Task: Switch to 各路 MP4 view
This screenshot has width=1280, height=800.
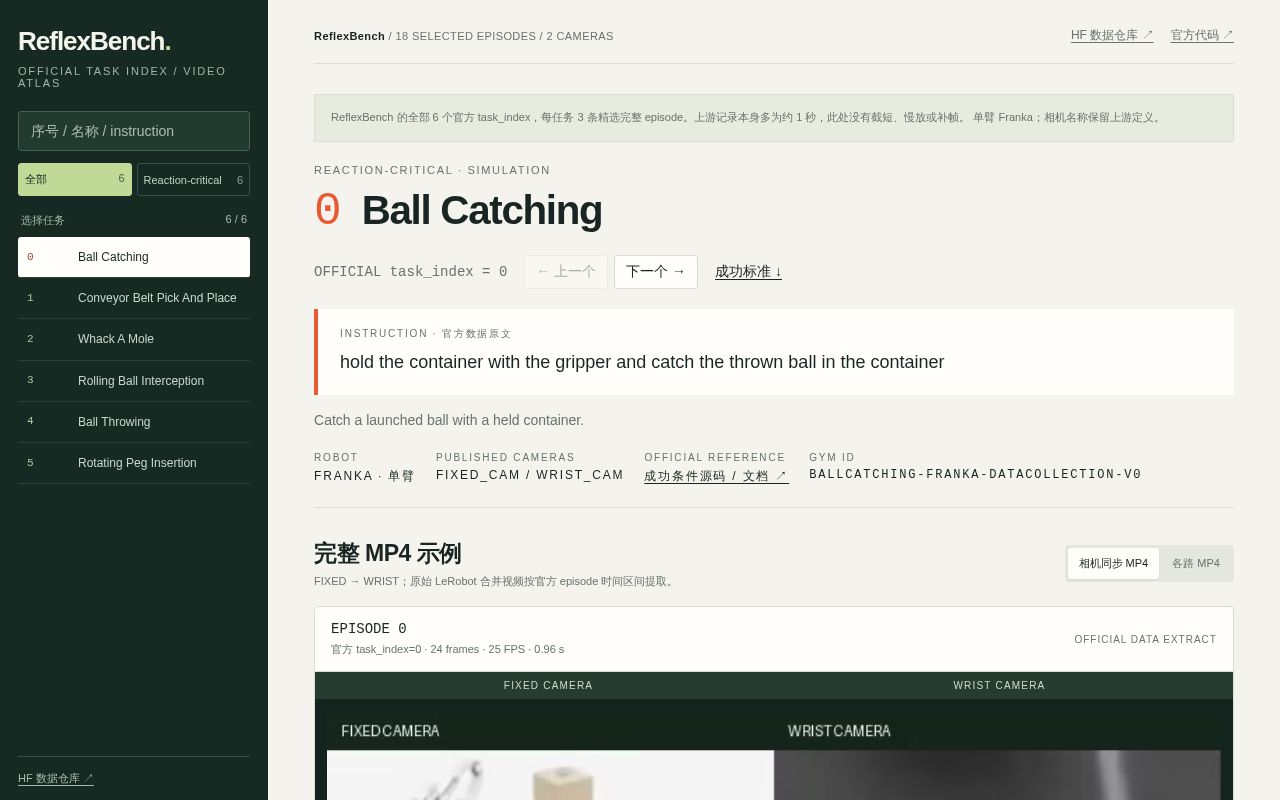Action: pos(1196,563)
